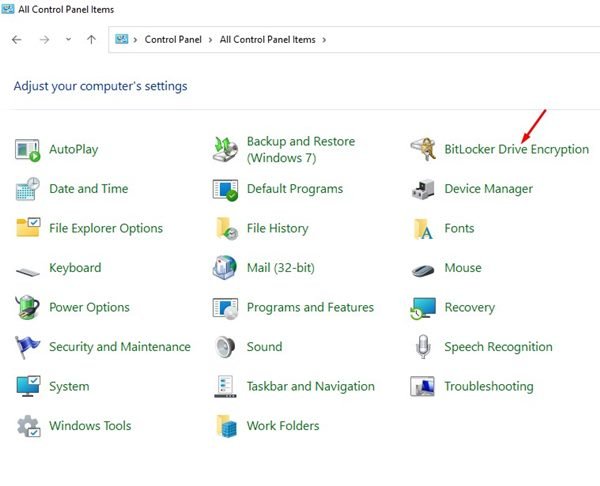Click the Forward navigation arrow
The image size is (600, 486).
[45, 39]
